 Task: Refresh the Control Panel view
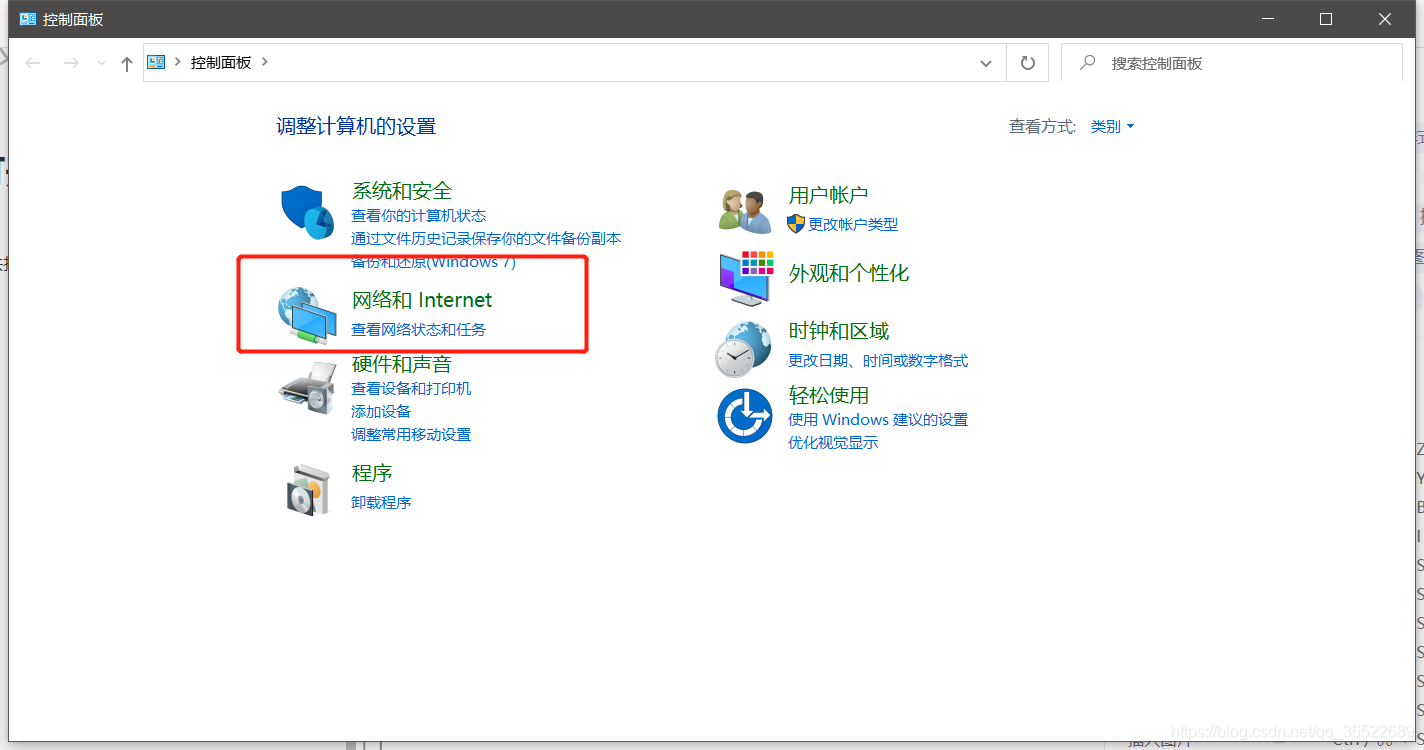click(1027, 63)
